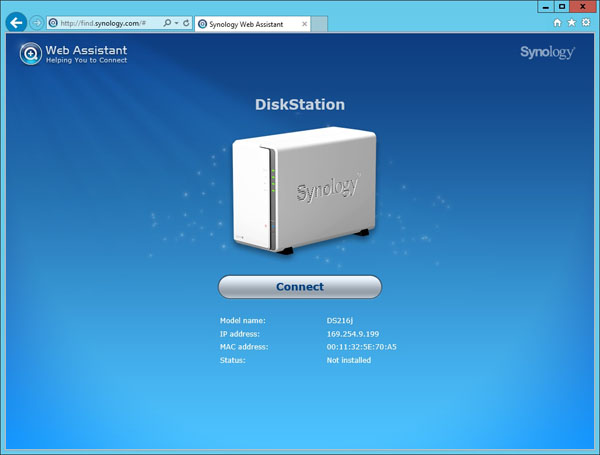Click the DiskStation heading
Screen dimensions: 600x455
pos(300,104)
